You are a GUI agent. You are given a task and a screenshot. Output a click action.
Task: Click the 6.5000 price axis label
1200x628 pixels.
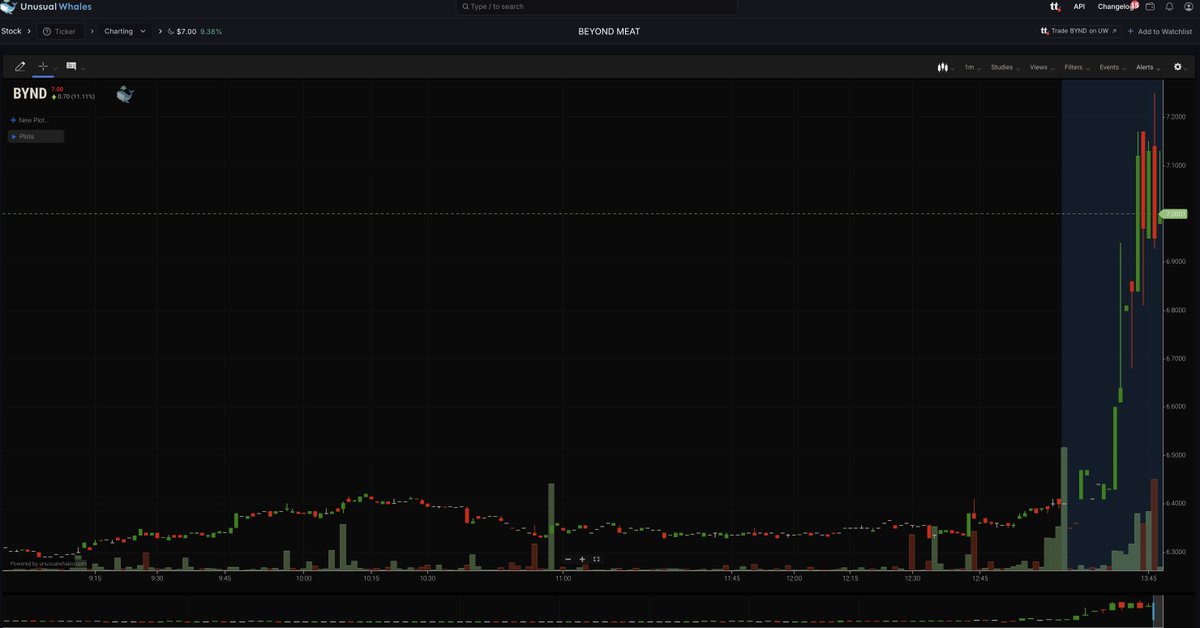[x=1177, y=455]
